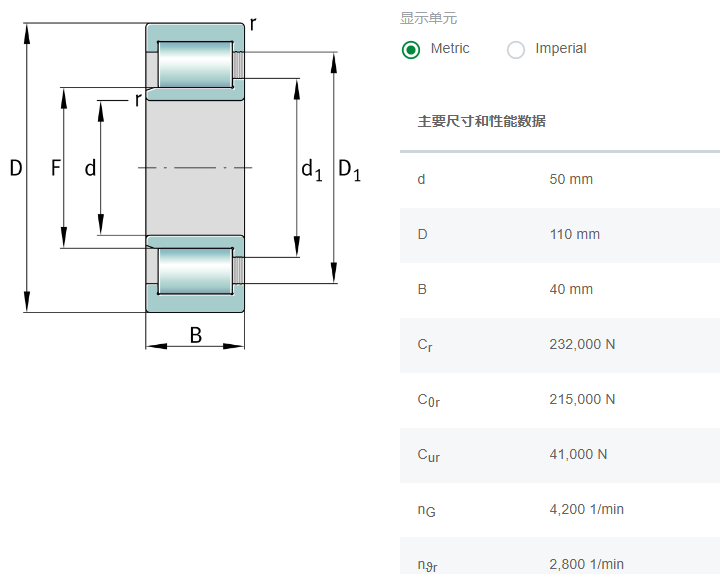Image resolution: width=720 pixels, height=574 pixels.
Task: Select the Metric radio button
Action: pos(411,50)
